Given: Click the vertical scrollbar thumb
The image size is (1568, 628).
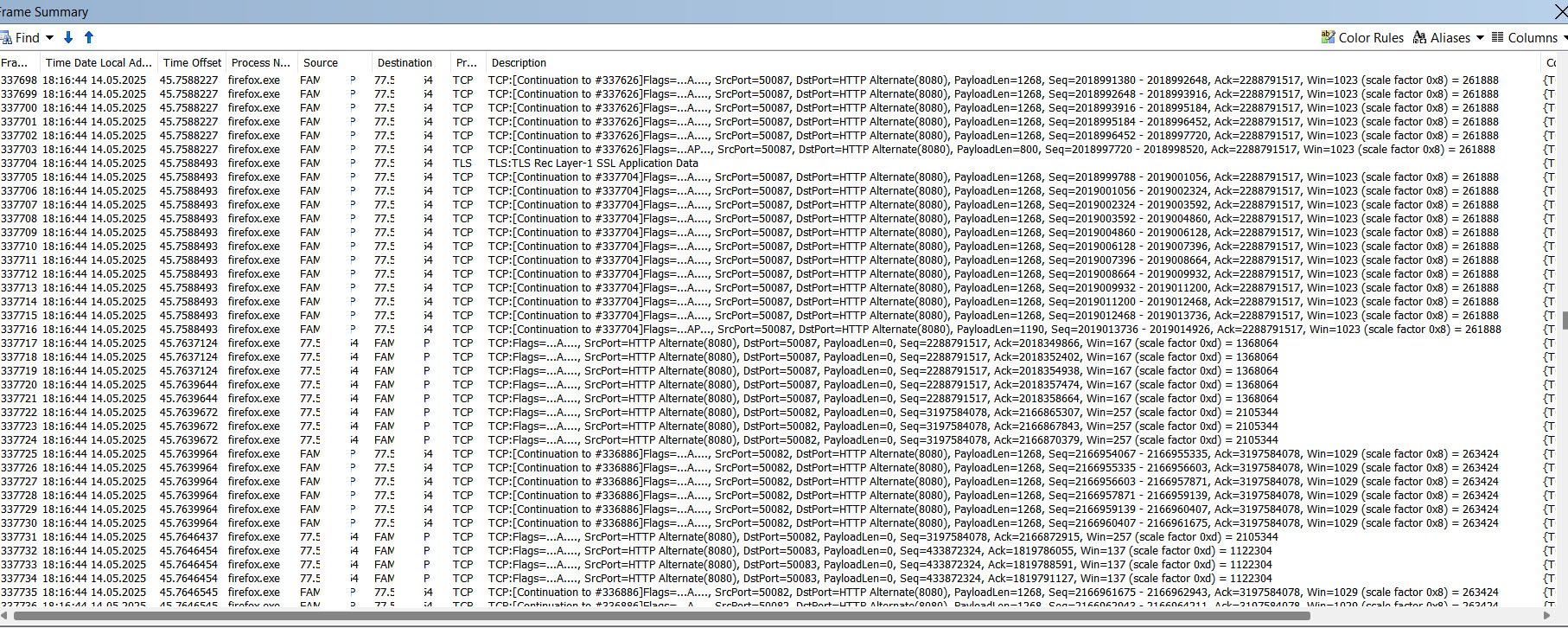Looking at the screenshot, I should pyautogui.click(x=1565, y=320).
